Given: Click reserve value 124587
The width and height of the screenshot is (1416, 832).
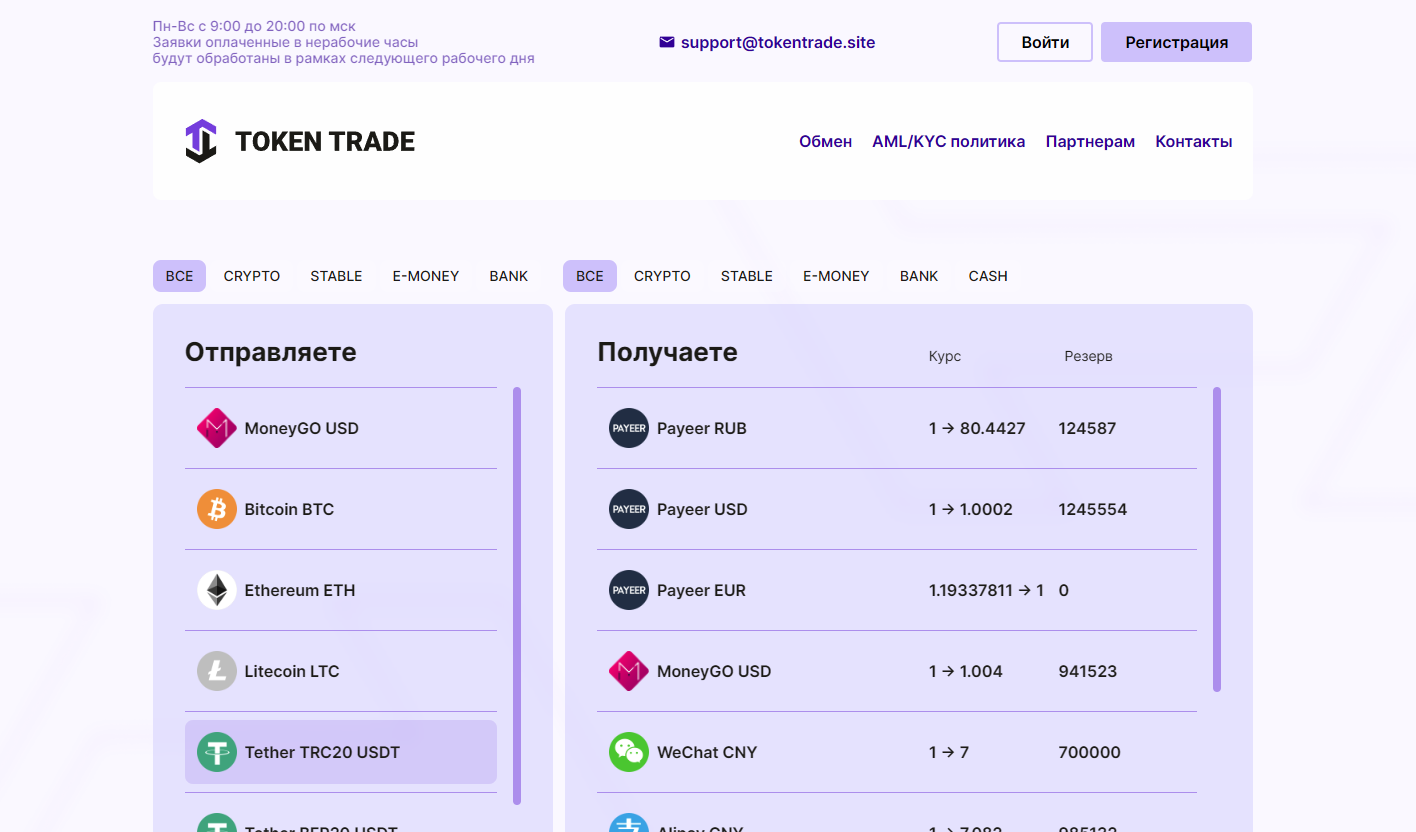Looking at the screenshot, I should pyautogui.click(x=1087, y=428).
